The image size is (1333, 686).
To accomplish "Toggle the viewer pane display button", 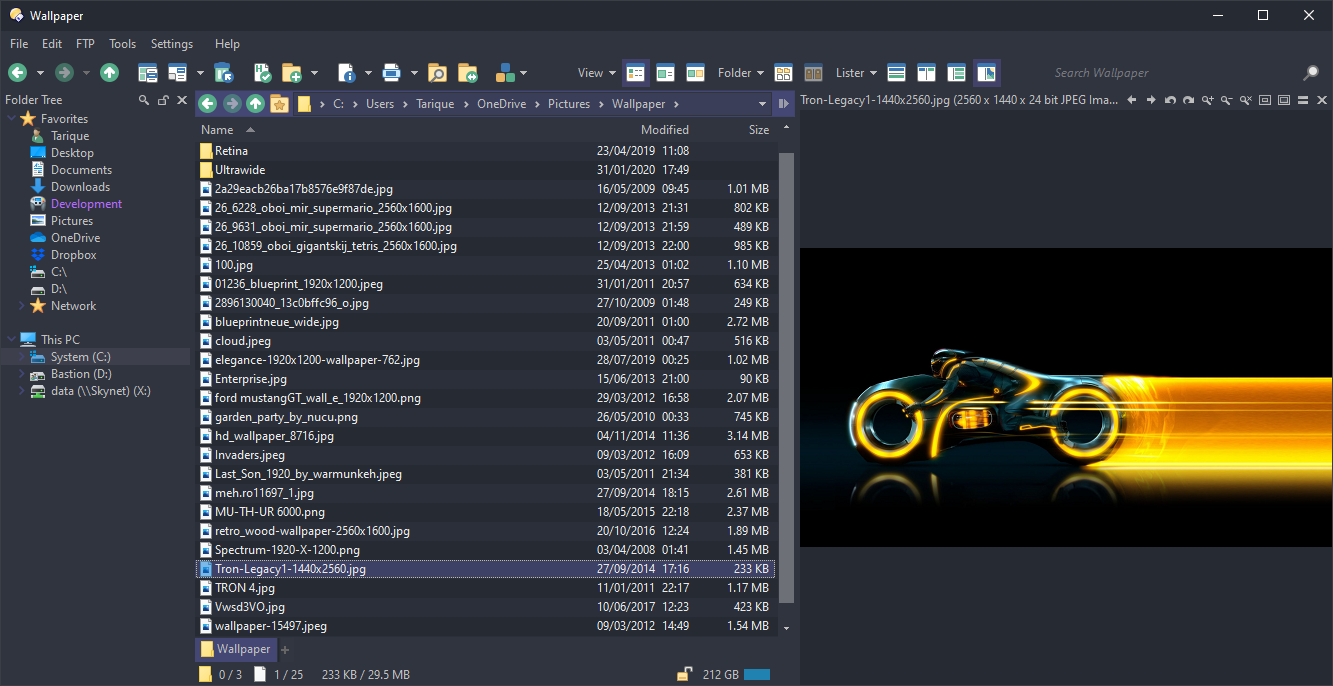I will click(x=986, y=72).
